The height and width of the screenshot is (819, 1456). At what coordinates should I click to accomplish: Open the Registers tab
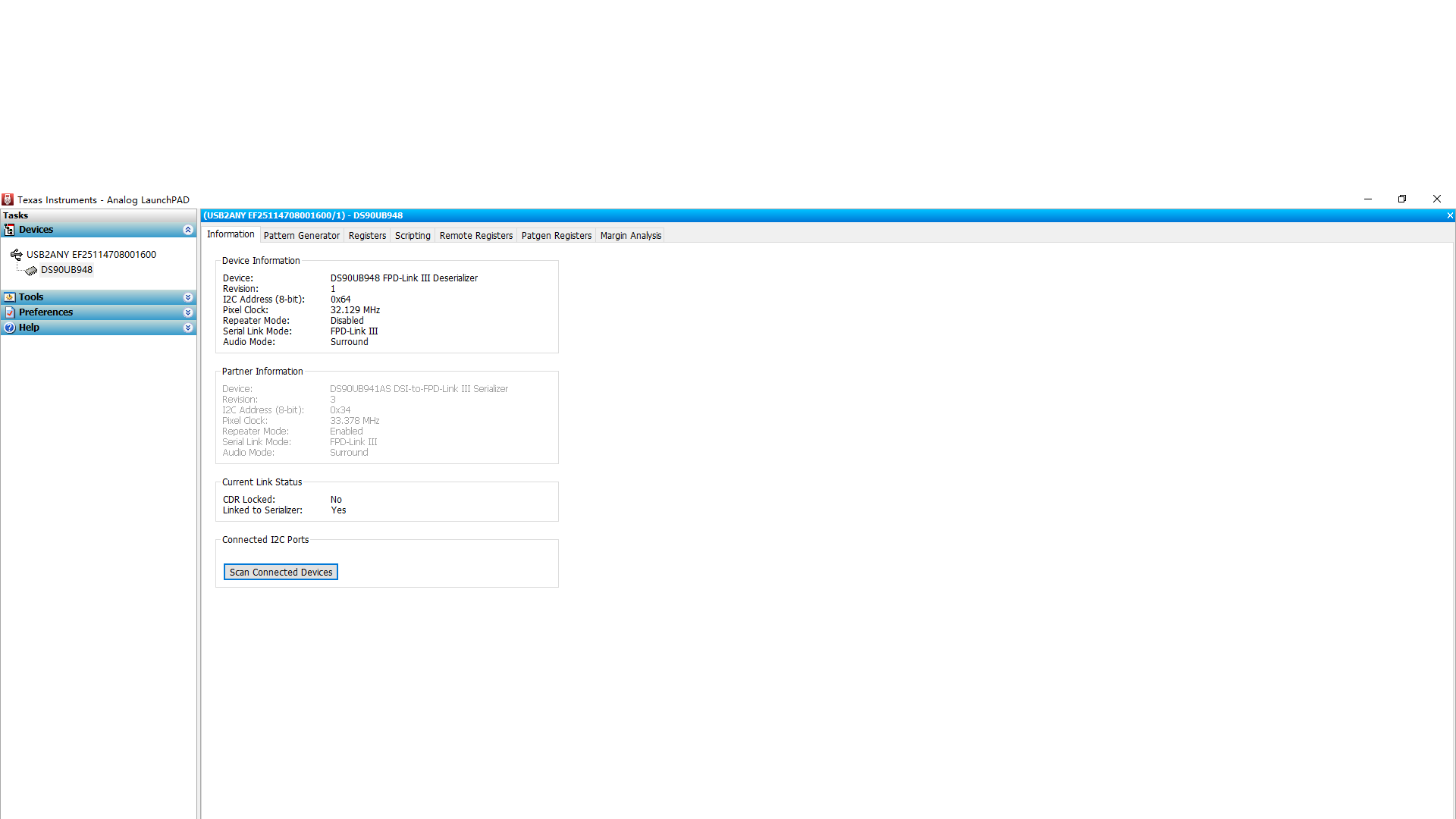367,236
